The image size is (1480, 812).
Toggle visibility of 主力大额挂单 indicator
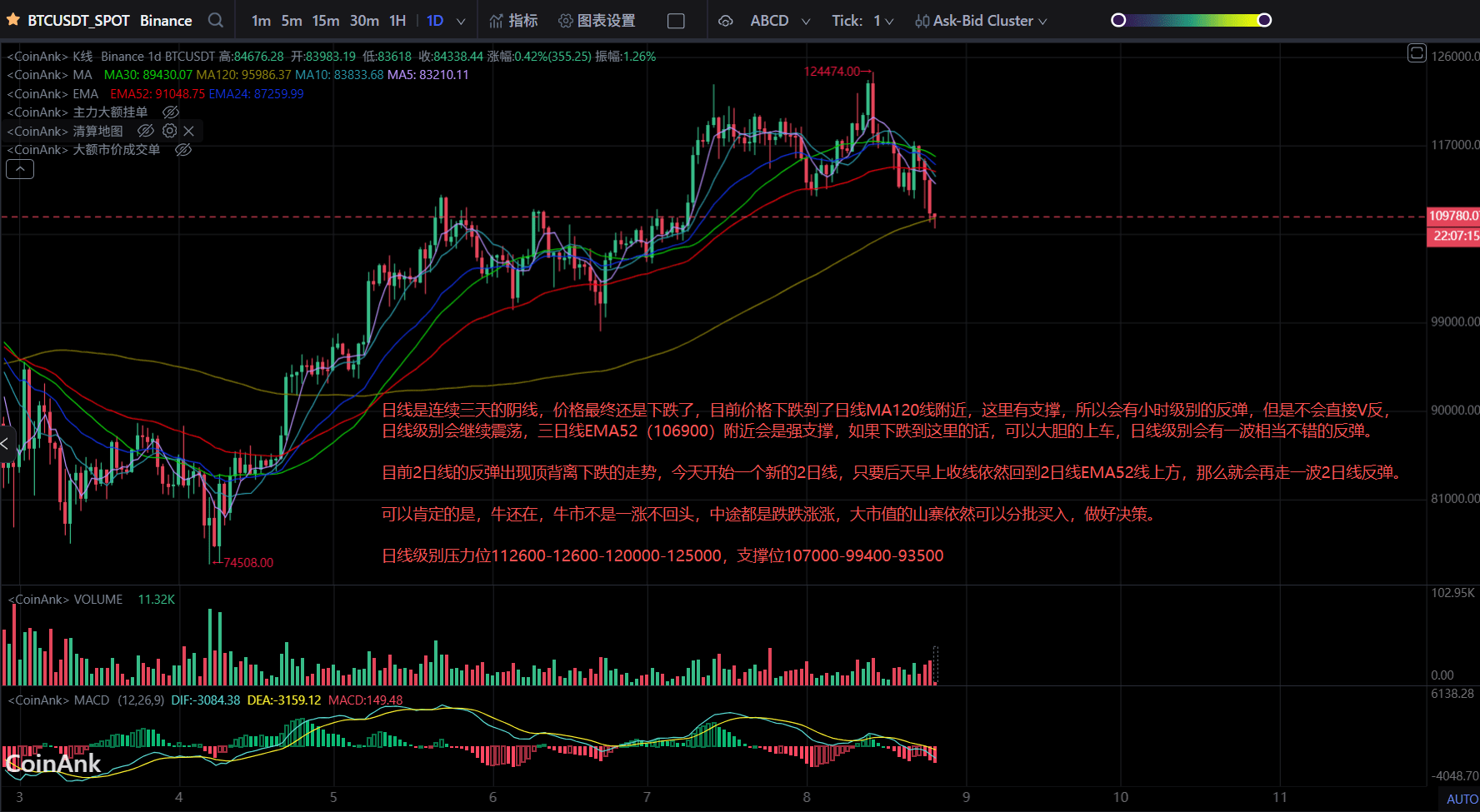pyautogui.click(x=171, y=112)
